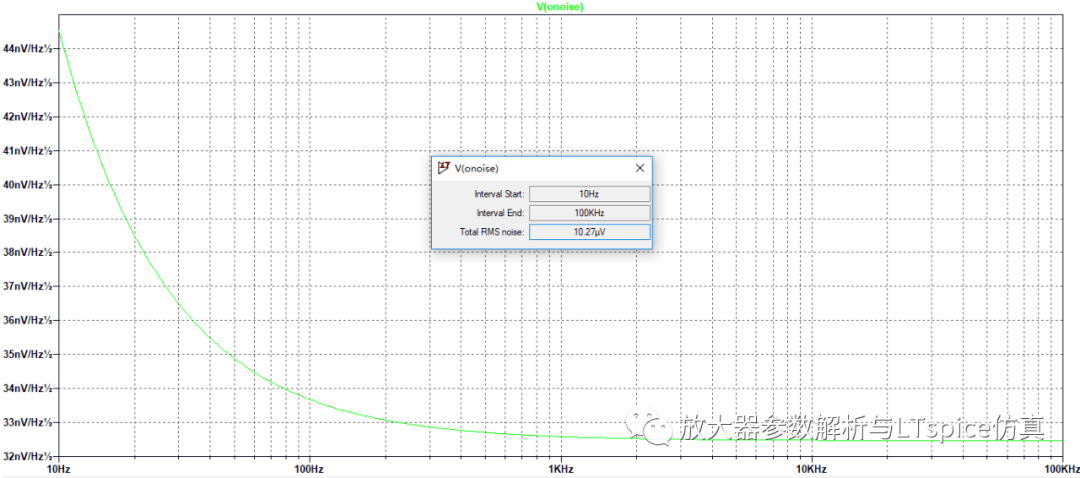Viewport: 1080px width, 478px height.
Task: Click the 10KHz label on horizontal axis
Action: tap(811, 469)
